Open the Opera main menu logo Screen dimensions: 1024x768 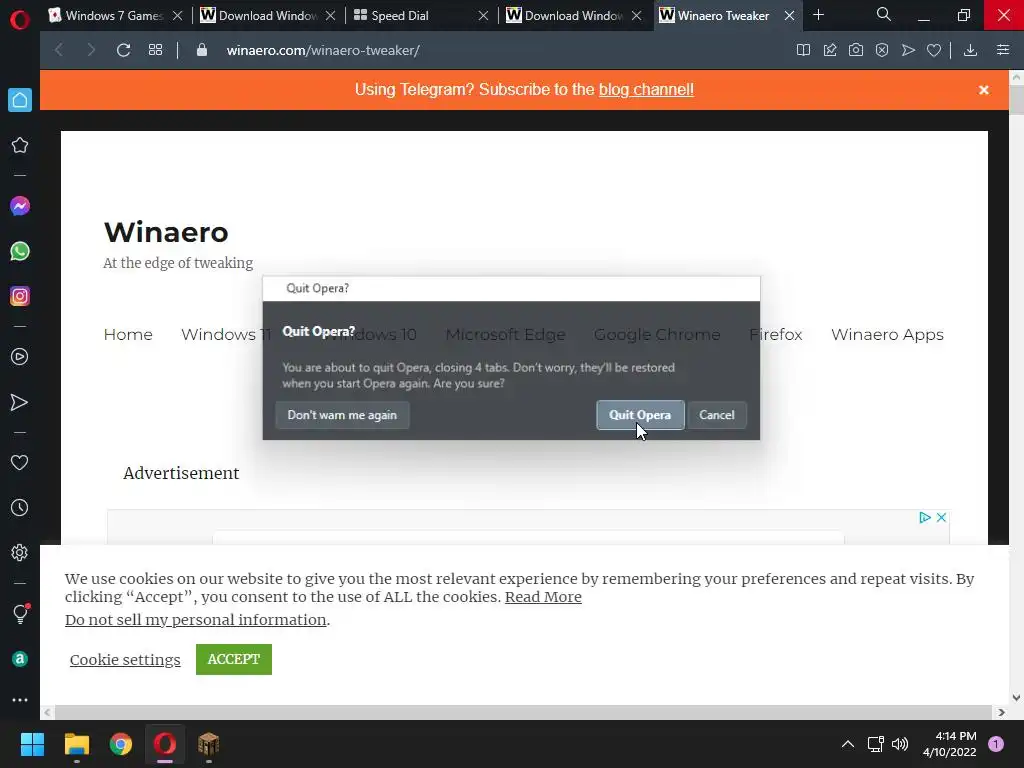(x=20, y=20)
